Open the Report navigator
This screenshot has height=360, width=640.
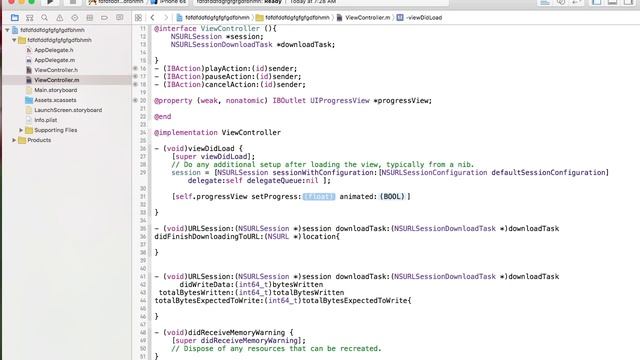(x=120, y=18)
